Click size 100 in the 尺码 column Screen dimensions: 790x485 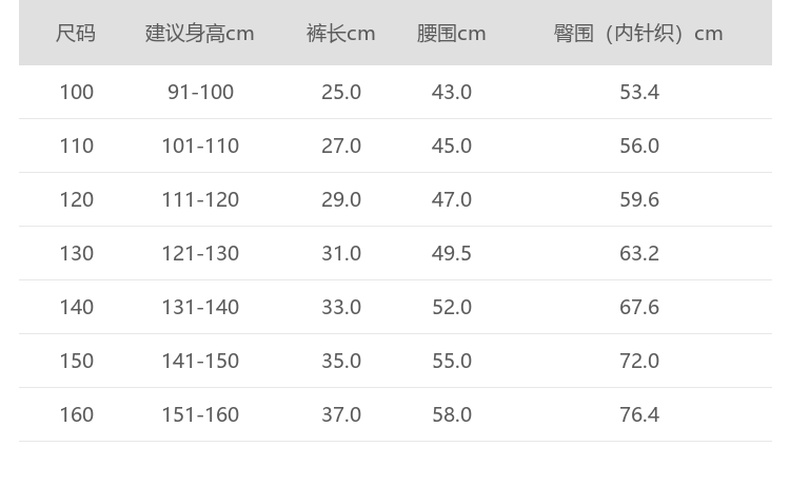[x=76, y=92]
